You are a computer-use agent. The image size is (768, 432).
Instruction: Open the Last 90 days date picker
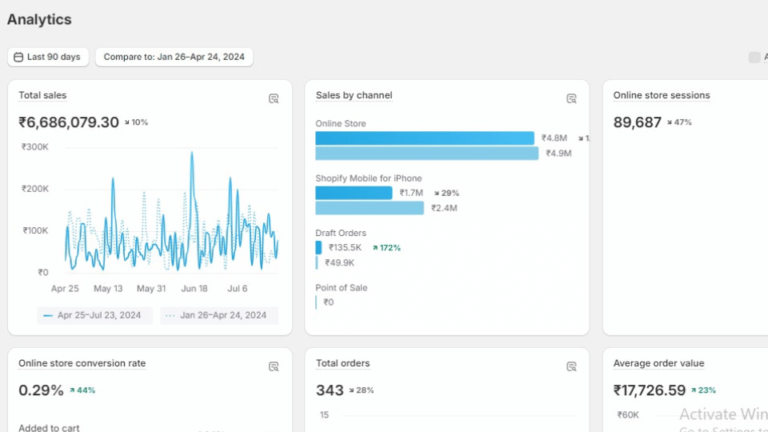[48, 57]
